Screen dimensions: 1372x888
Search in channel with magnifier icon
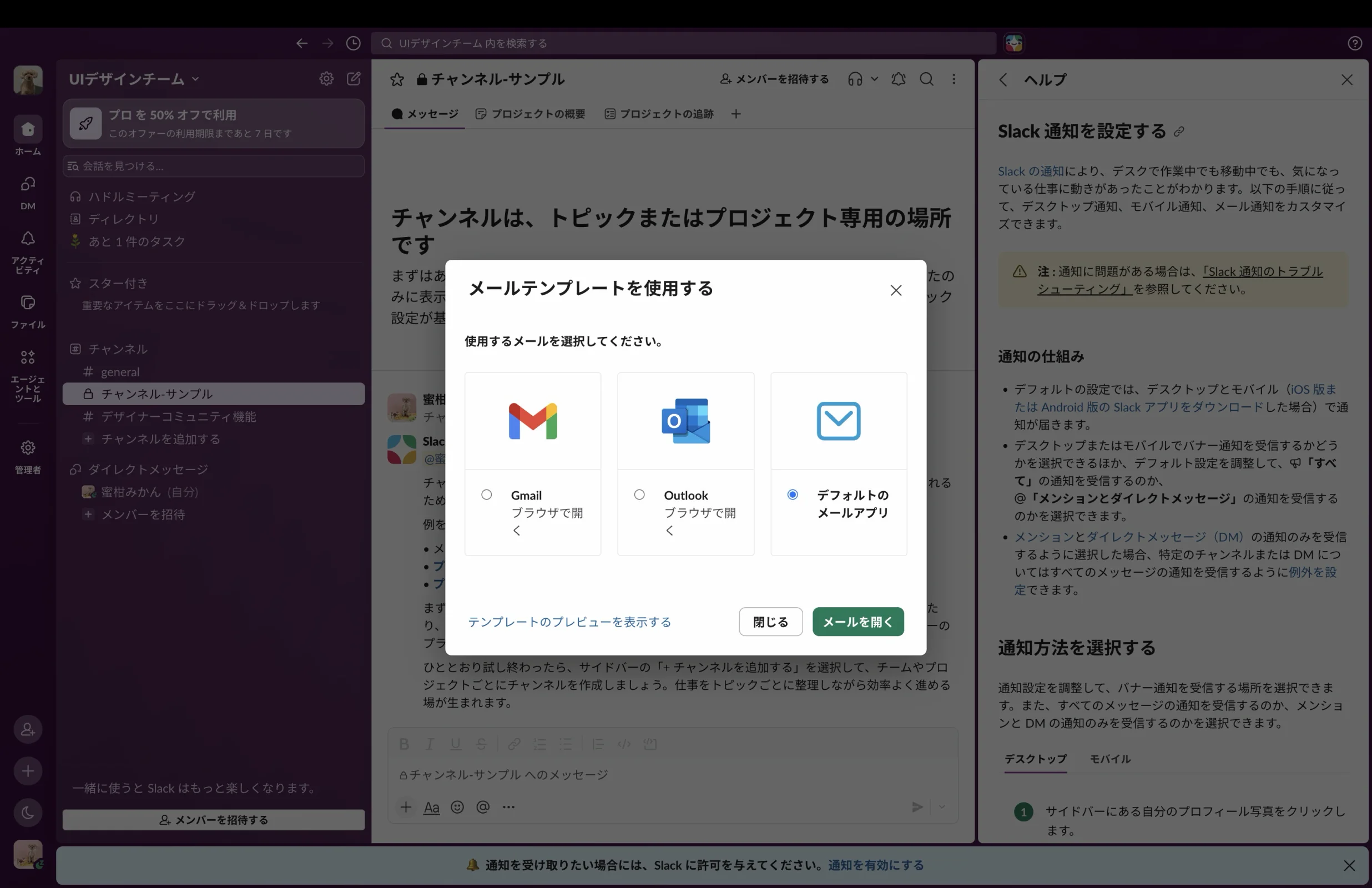(x=926, y=79)
